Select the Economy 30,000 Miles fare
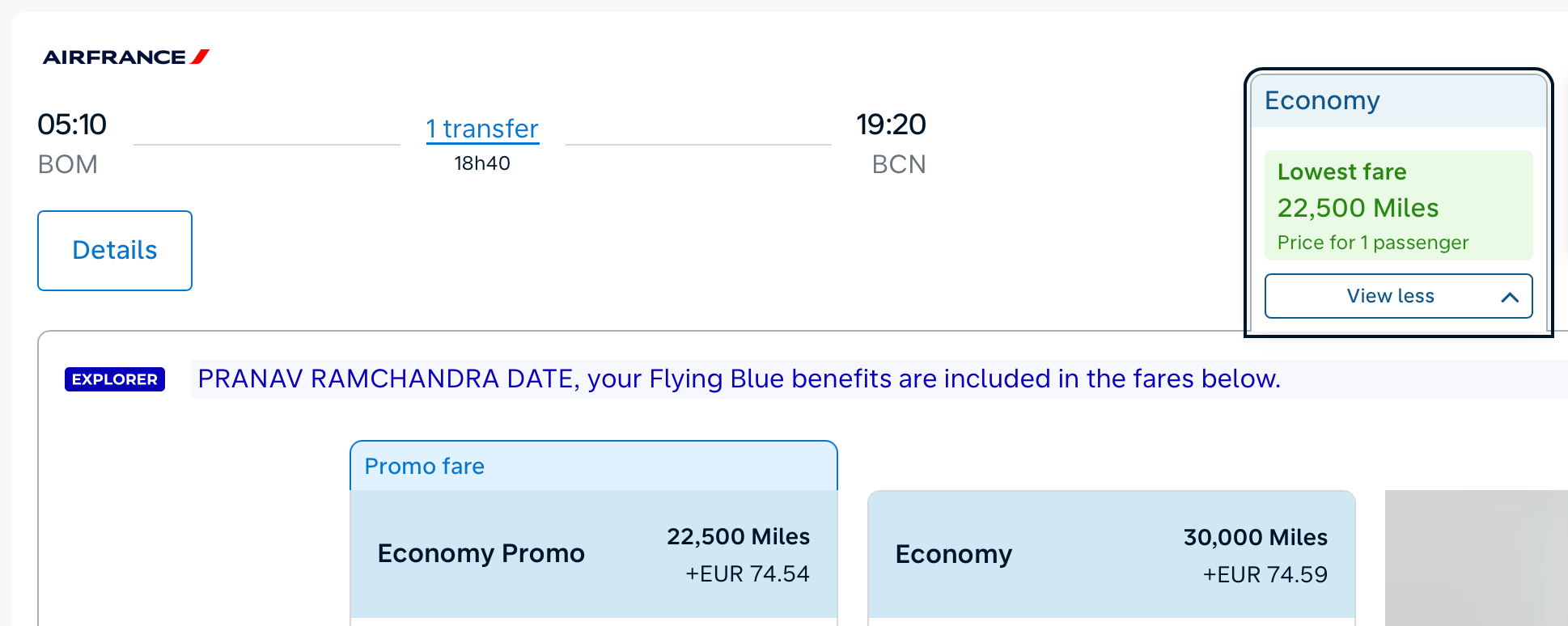 coord(1111,554)
